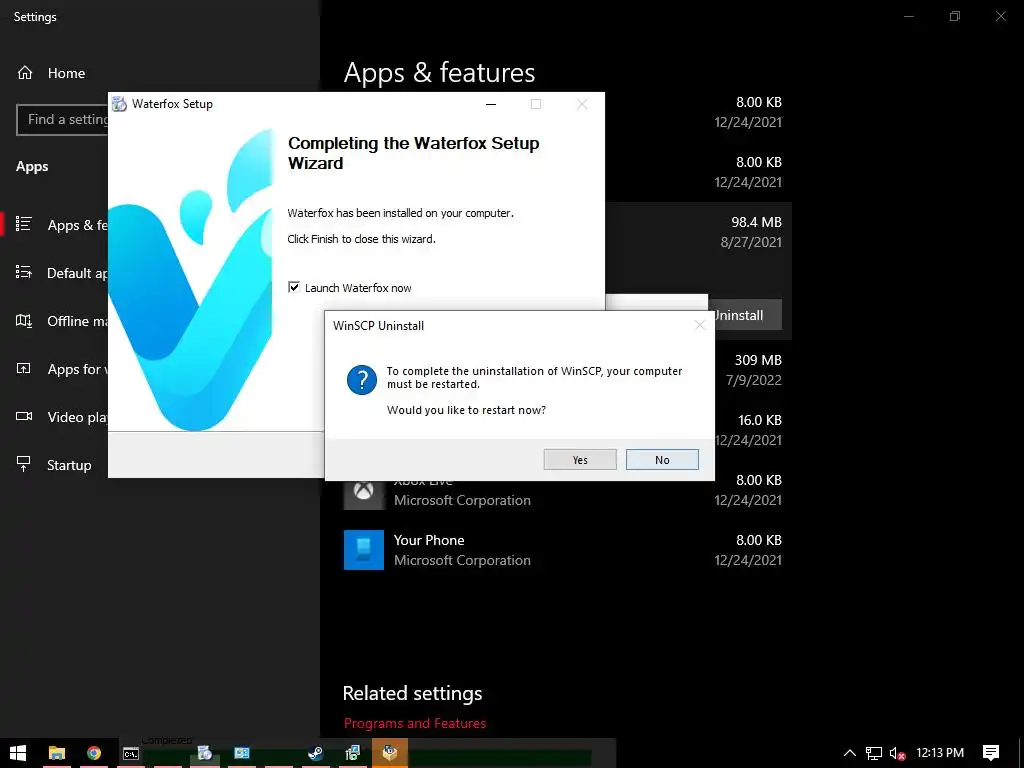Screen dimensions: 1024x768
Task: Select the 16.0 KB app entry in list
Action: tap(753, 430)
